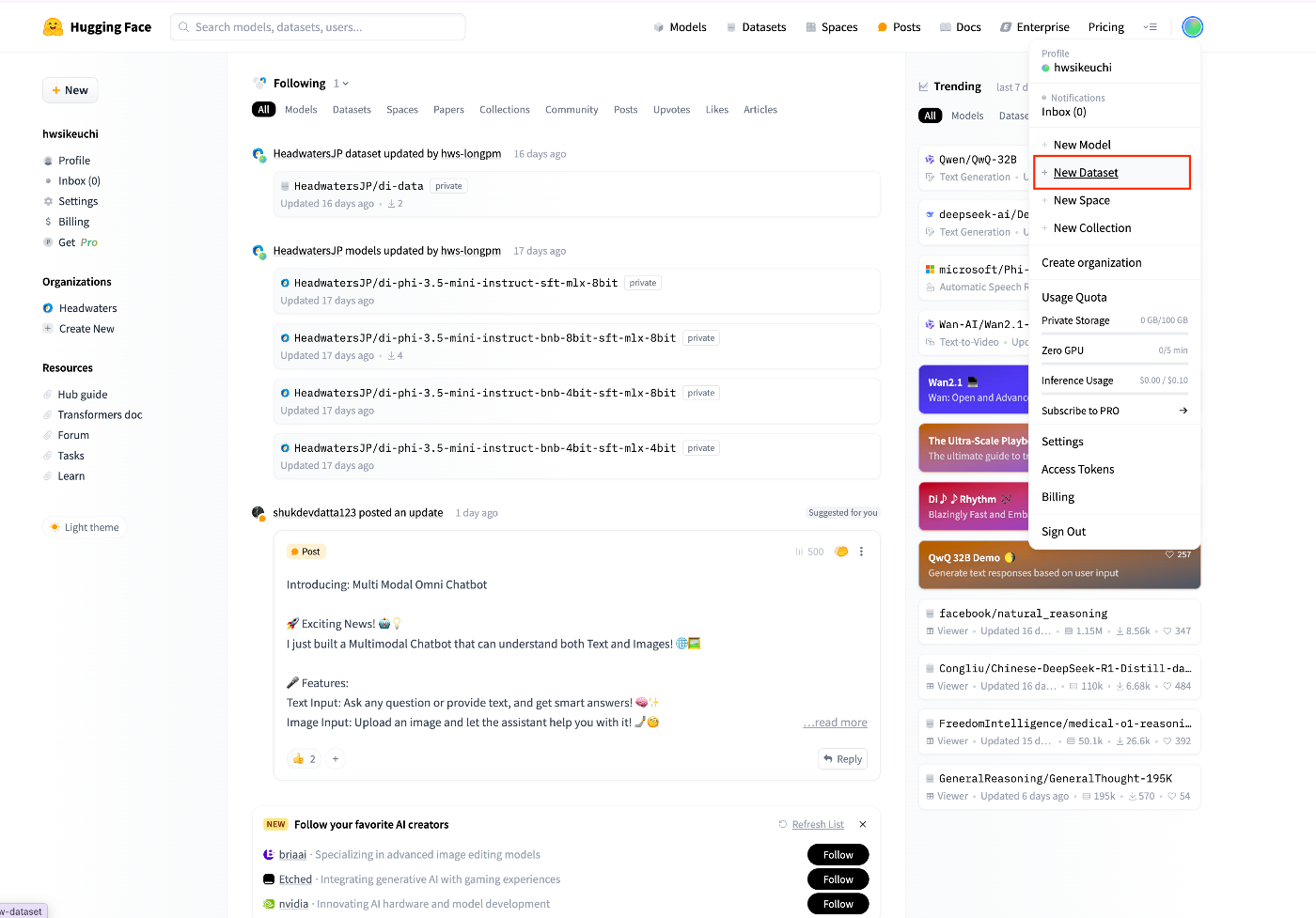
Task: Expand the post with read more
Action: point(835,723)
